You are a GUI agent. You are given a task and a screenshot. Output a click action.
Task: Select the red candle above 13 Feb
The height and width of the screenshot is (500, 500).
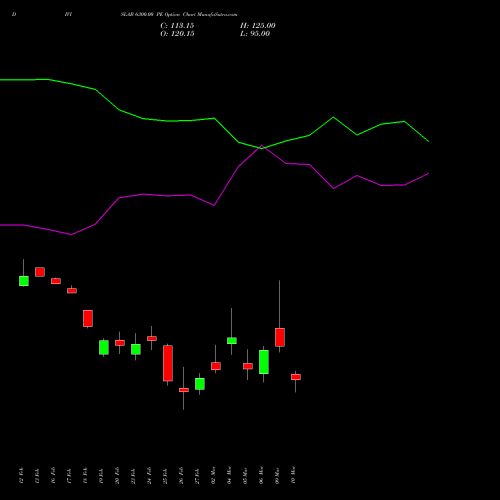click(40, 272)
